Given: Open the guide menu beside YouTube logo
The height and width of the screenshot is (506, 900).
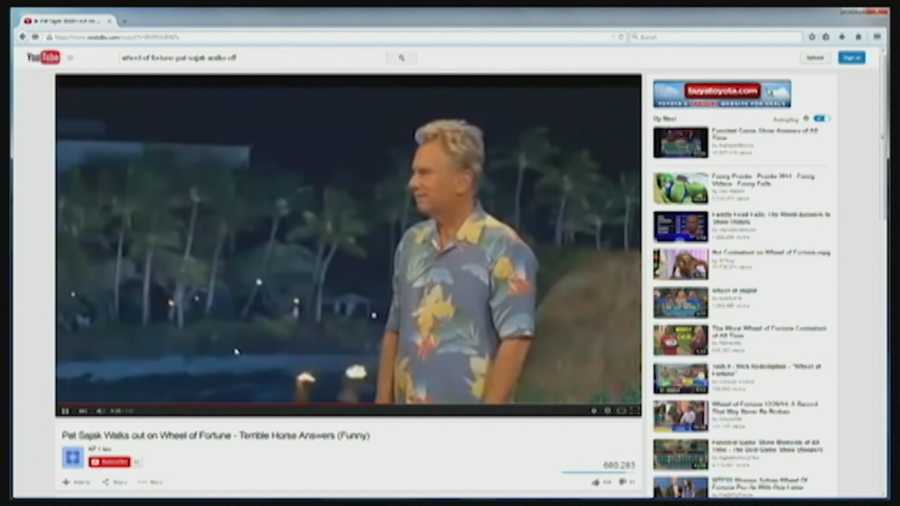Looking at the screenshot, I should point(71,57).
